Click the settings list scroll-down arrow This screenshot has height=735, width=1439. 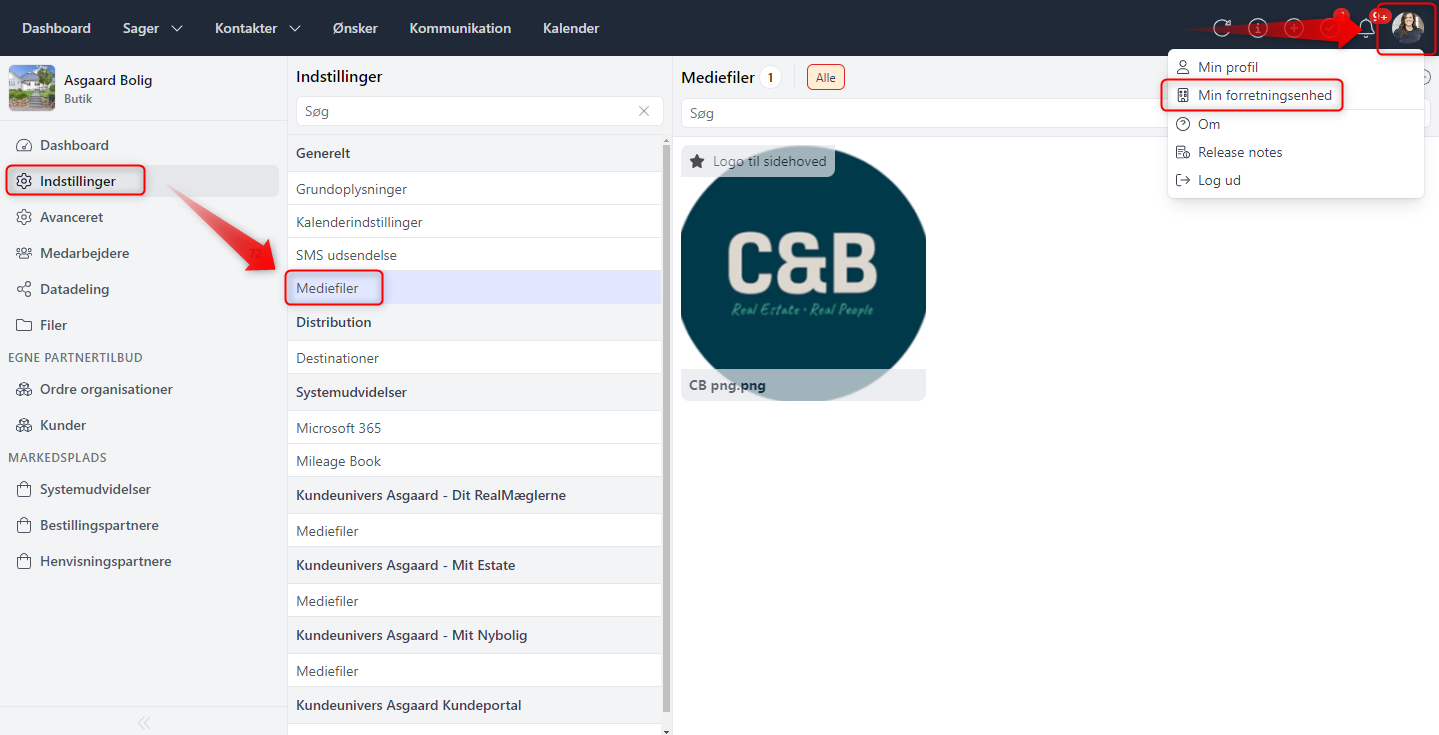pyautogui.click(x=667, y=730)
